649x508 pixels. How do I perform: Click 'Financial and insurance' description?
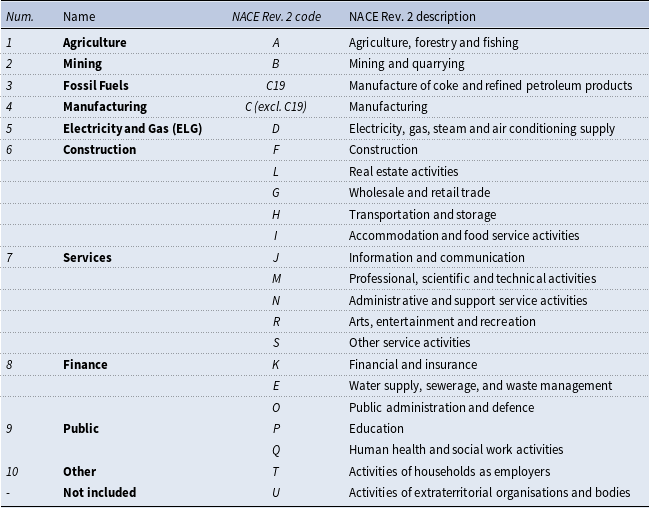(413, 364)
